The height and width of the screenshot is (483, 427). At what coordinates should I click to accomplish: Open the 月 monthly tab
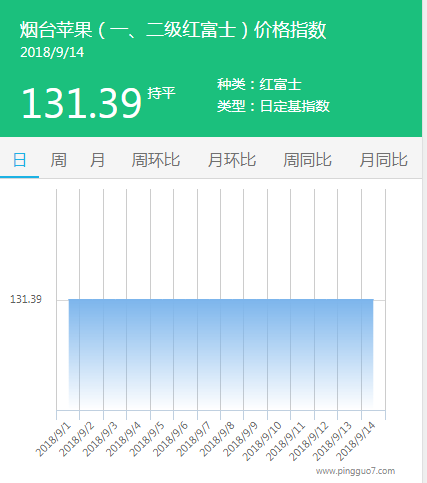[x=97, y=160]
